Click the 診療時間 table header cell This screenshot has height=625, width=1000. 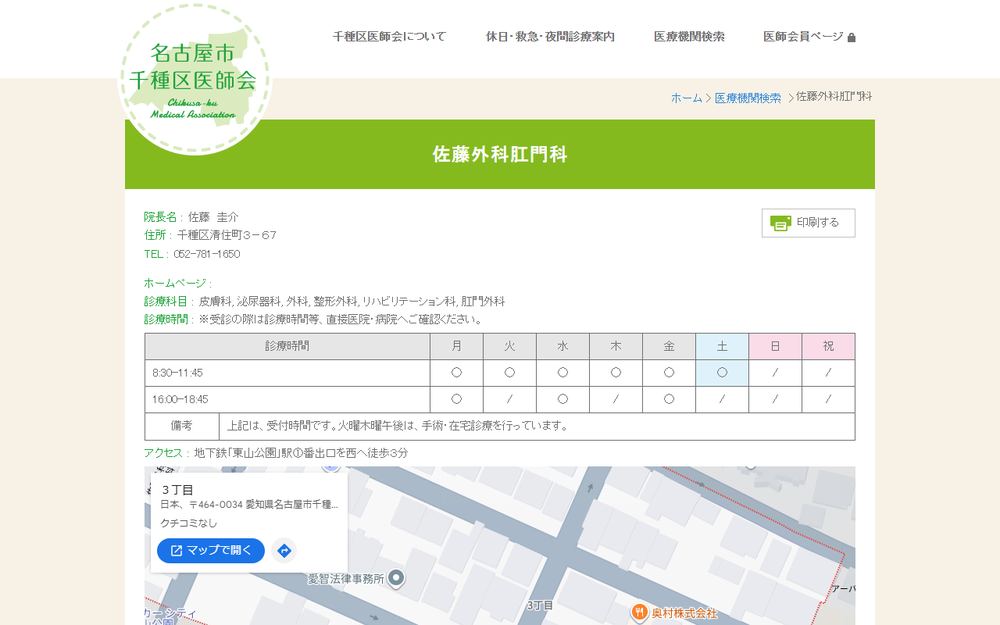pos(288,346)
